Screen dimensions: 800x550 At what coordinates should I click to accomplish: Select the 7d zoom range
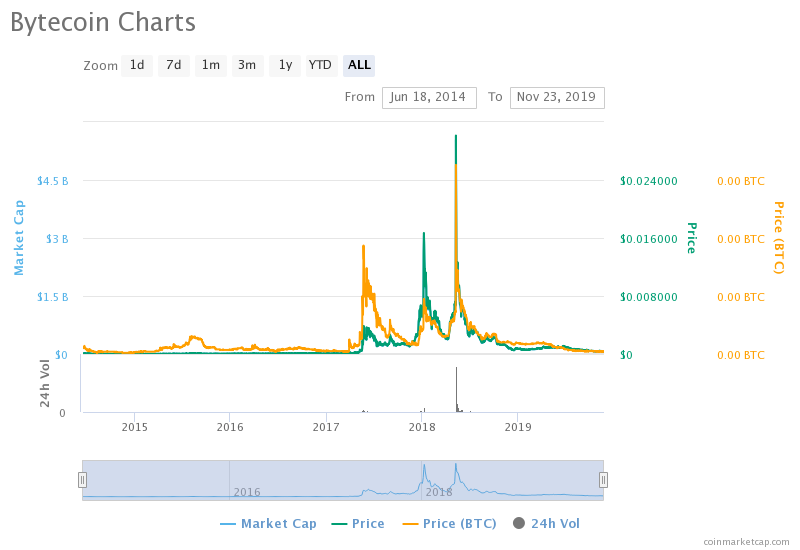(x=173, y=65)
